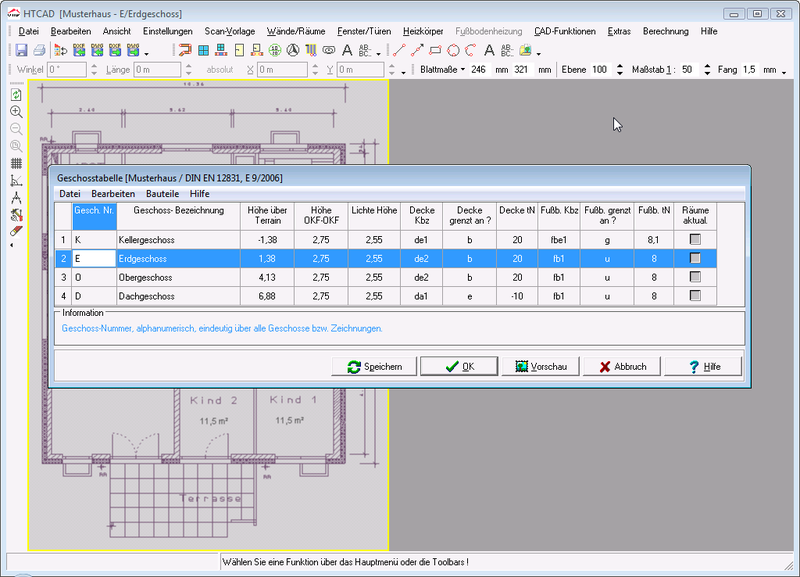This screenshot has height=577, width=800.
Task: Click the Maßstab stepper arrows
Action: 707,69
